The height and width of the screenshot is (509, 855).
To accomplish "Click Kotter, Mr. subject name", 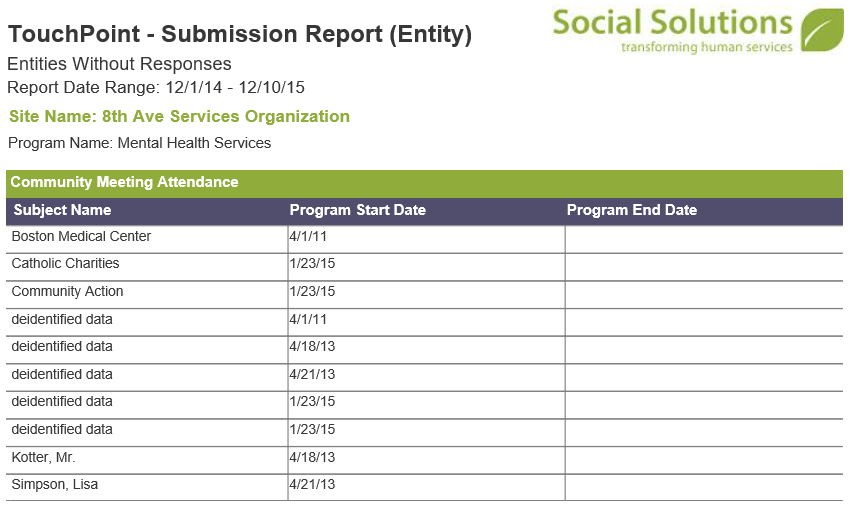I will pos(43,457).
